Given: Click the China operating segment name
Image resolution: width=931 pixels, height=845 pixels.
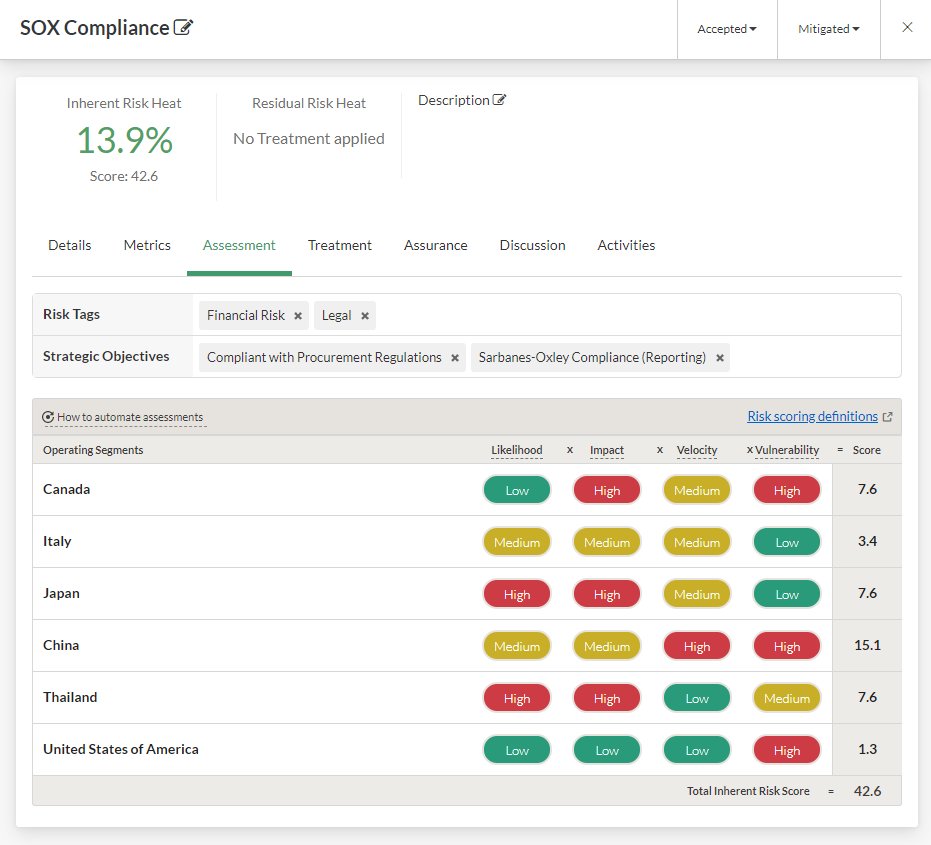Looking at the screenshot, I should pyautogui.click(x=61, y=645).
